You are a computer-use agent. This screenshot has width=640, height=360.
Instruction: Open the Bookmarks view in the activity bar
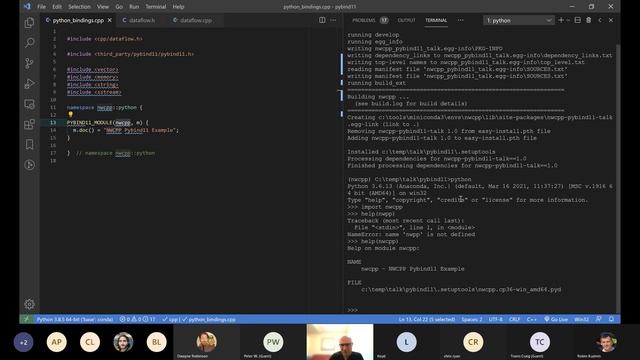click(x=29, y=144)
